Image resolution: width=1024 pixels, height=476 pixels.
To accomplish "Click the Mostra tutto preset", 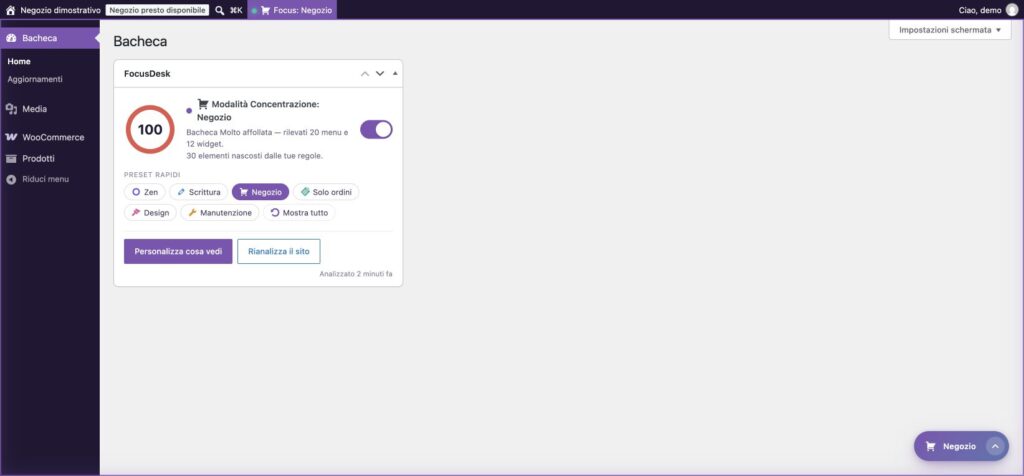I will click(x=299, y=213).
